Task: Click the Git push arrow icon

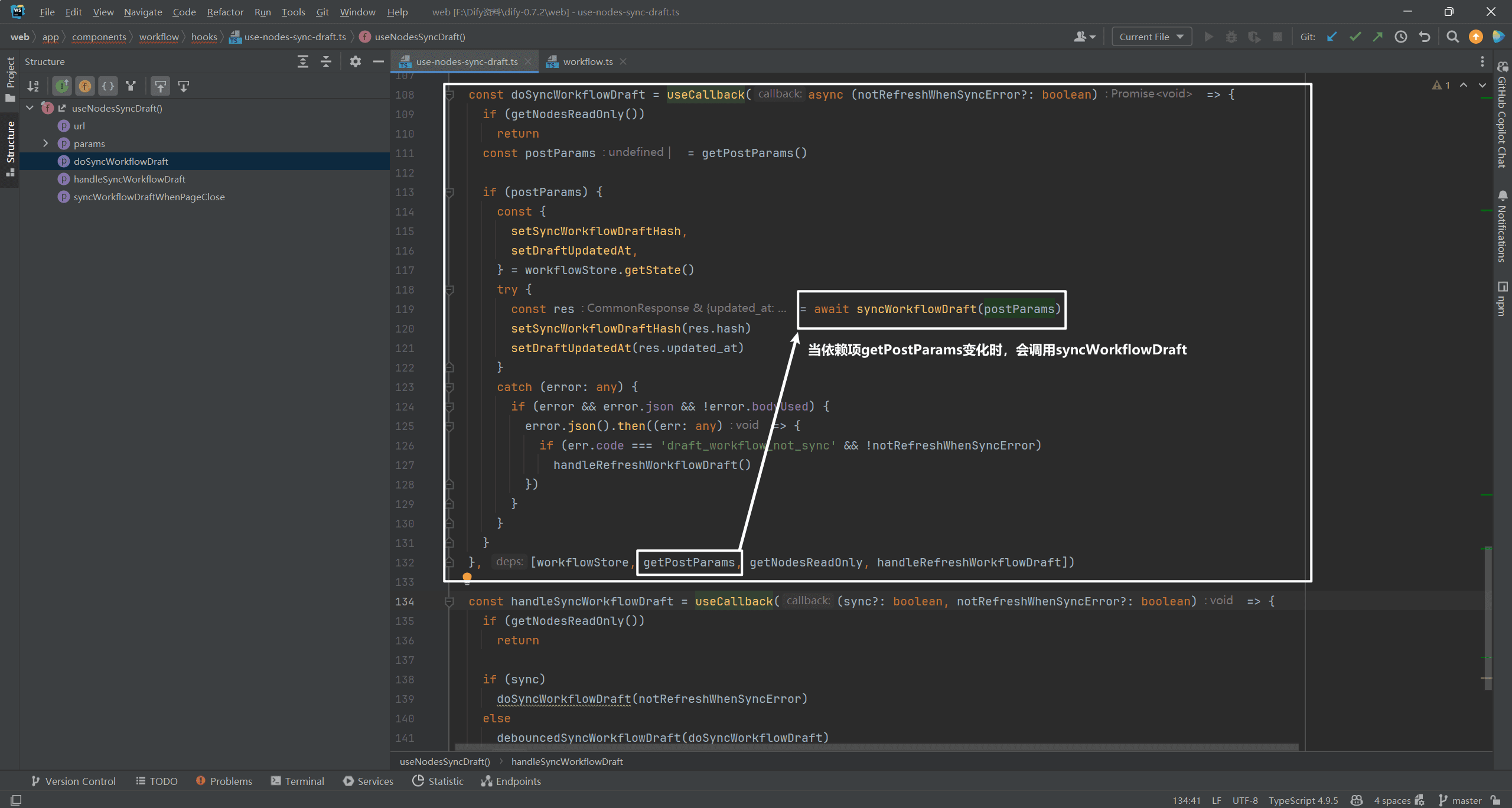Action: pos(1378,37)
